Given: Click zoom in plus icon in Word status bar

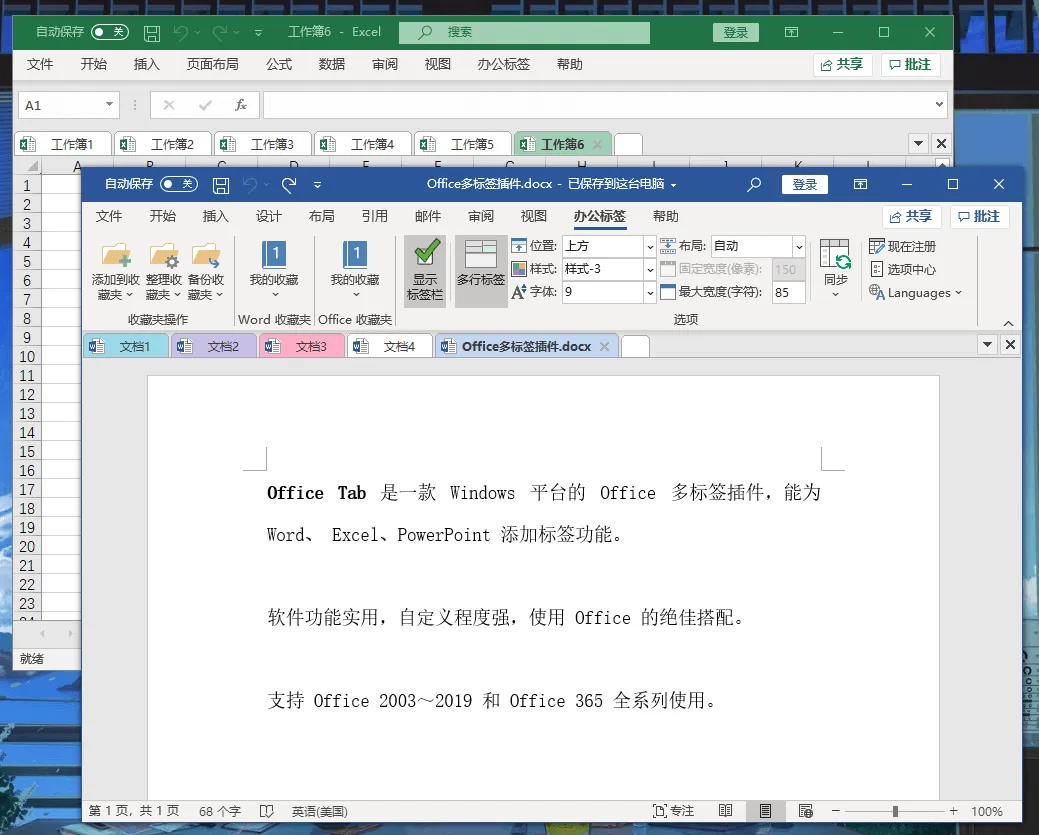Looking at the screenshot, I should (954, 811).
